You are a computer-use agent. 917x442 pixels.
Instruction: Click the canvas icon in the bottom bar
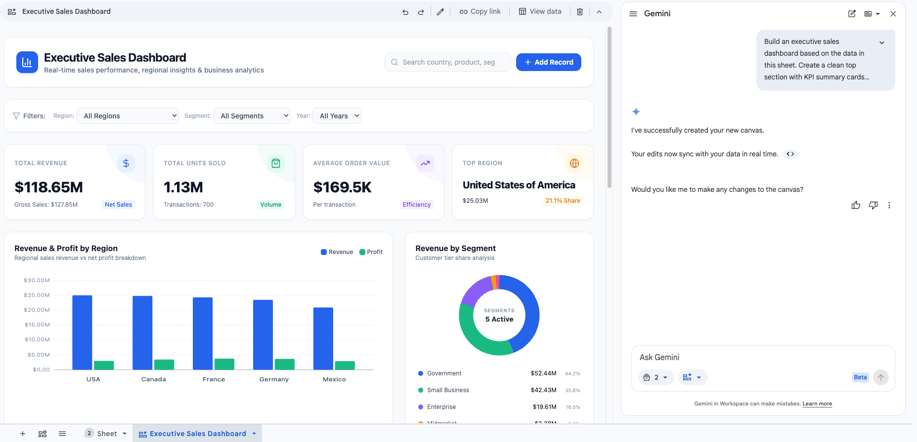(x=42, y=433)
